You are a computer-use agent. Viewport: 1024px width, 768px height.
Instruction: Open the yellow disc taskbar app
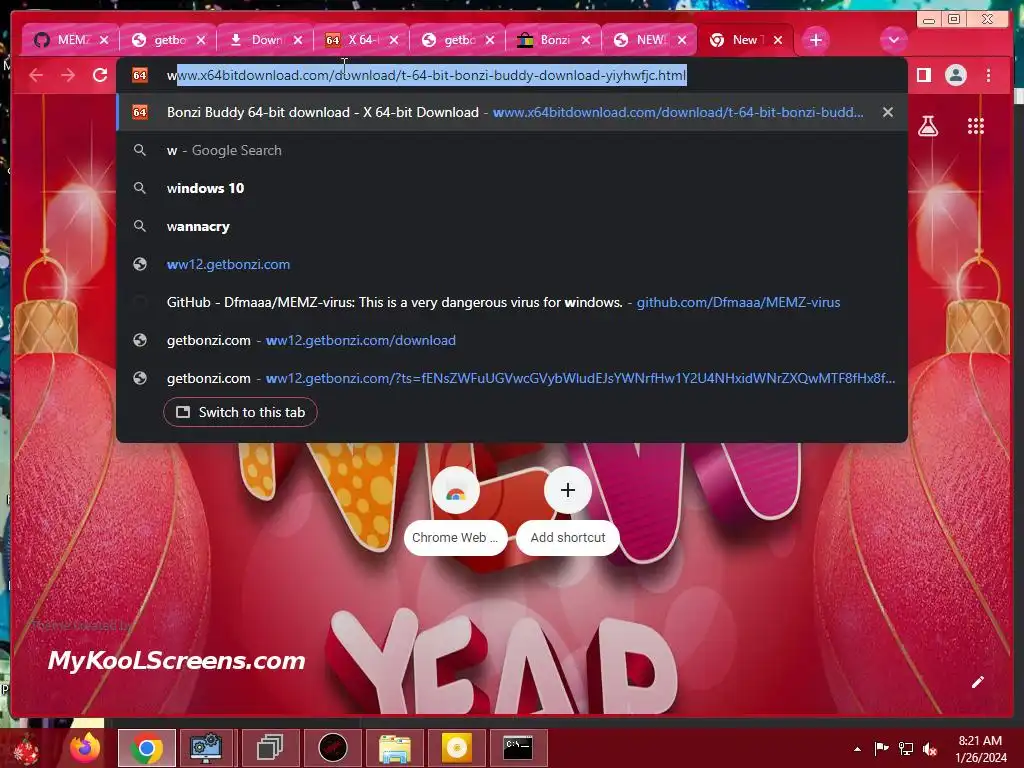click(456, 748)
